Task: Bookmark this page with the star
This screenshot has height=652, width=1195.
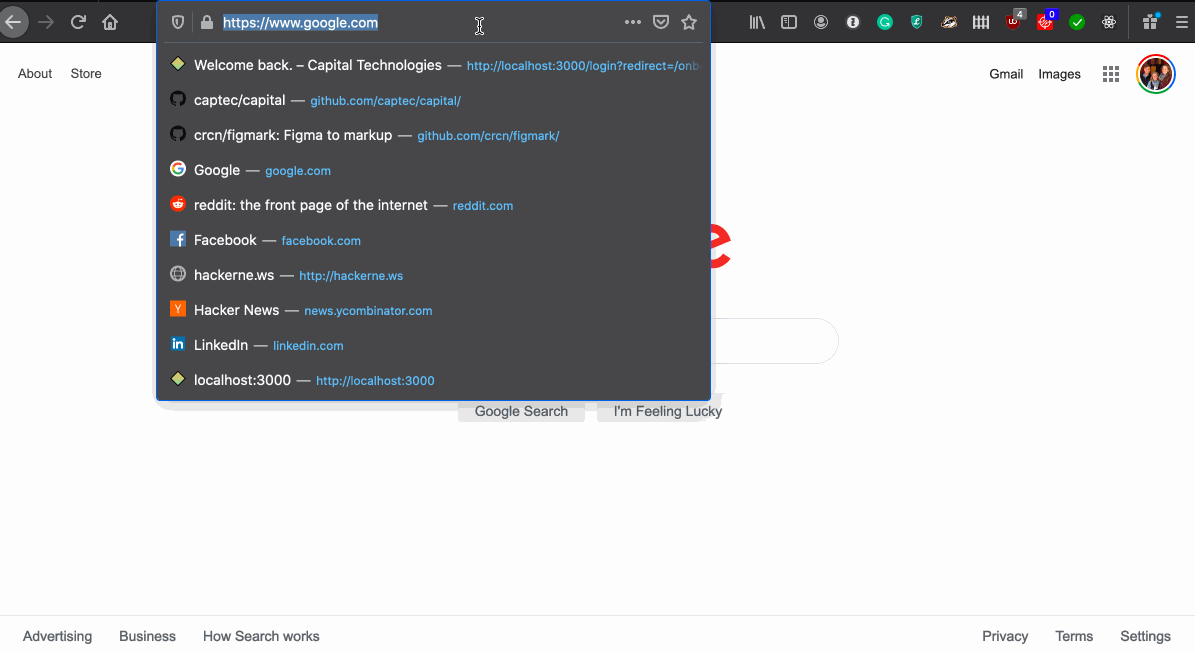Action: click(689, 22)
